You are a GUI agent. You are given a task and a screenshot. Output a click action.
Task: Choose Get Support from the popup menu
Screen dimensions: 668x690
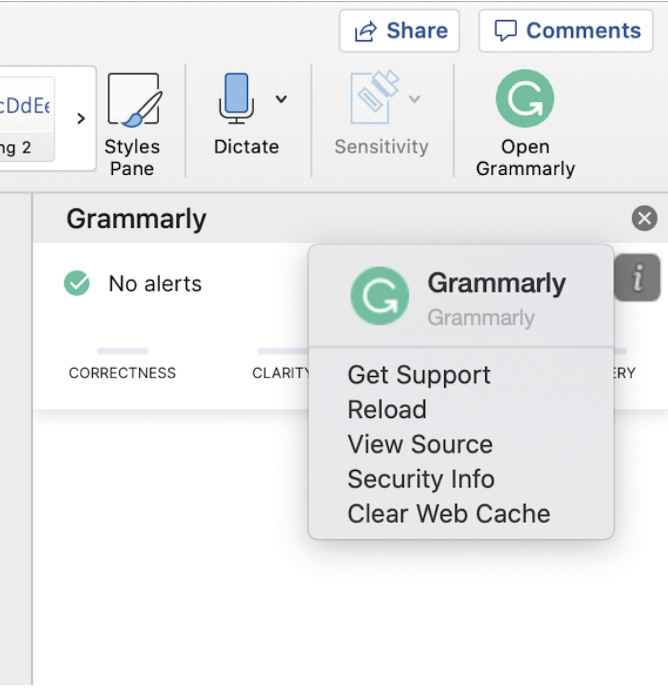click(419, 375)
